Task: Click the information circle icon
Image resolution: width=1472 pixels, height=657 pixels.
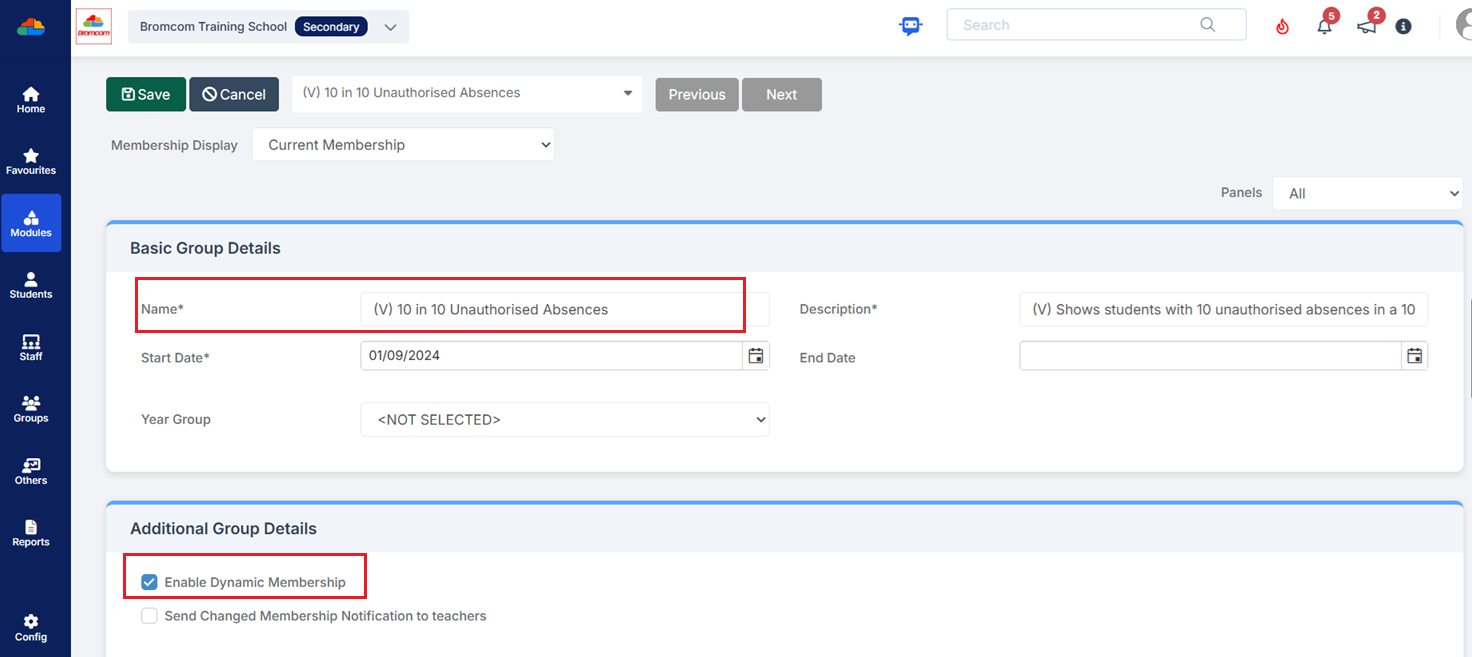Action: 1403,27
